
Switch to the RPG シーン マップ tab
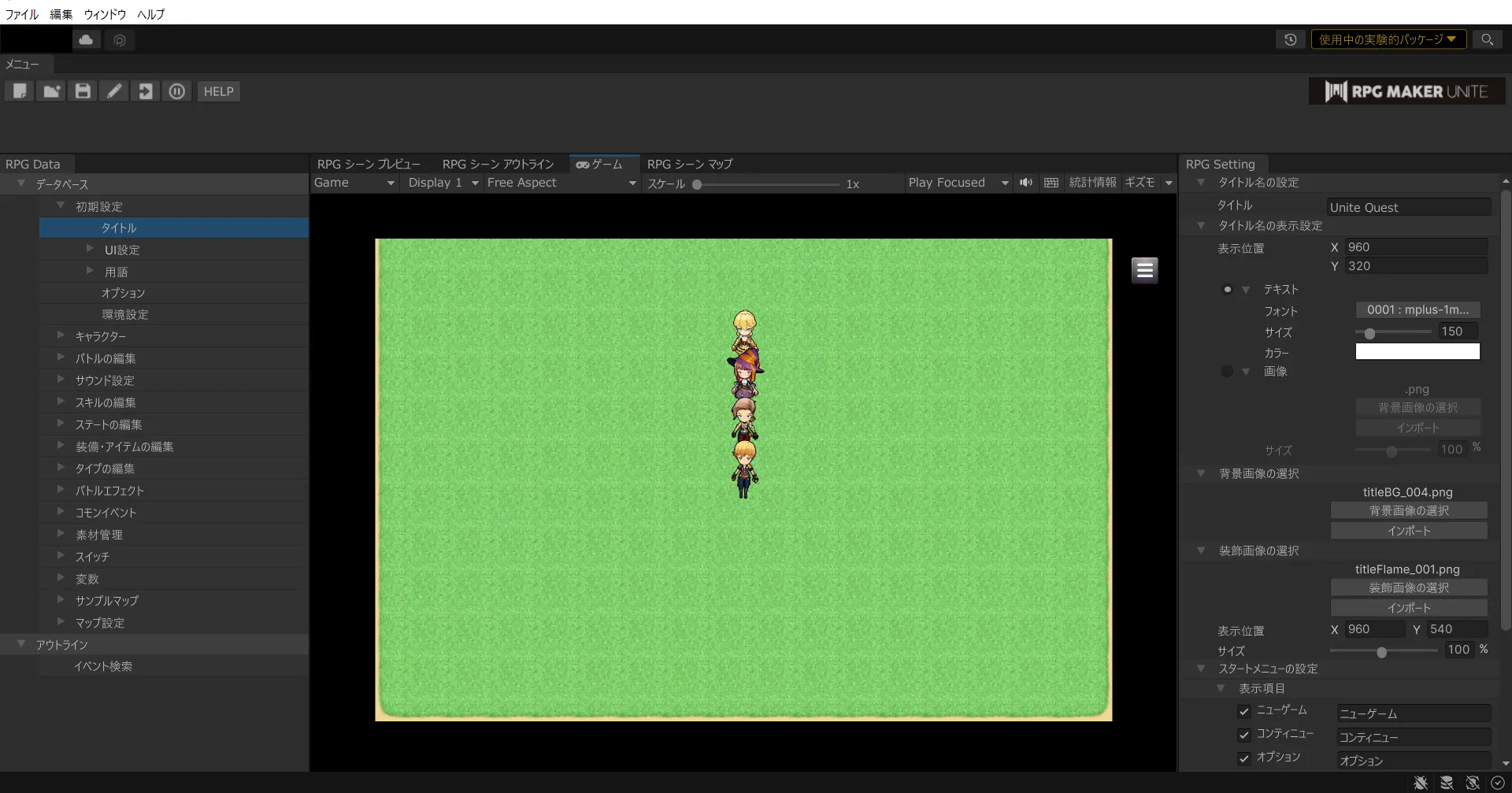tap(689, 164)
